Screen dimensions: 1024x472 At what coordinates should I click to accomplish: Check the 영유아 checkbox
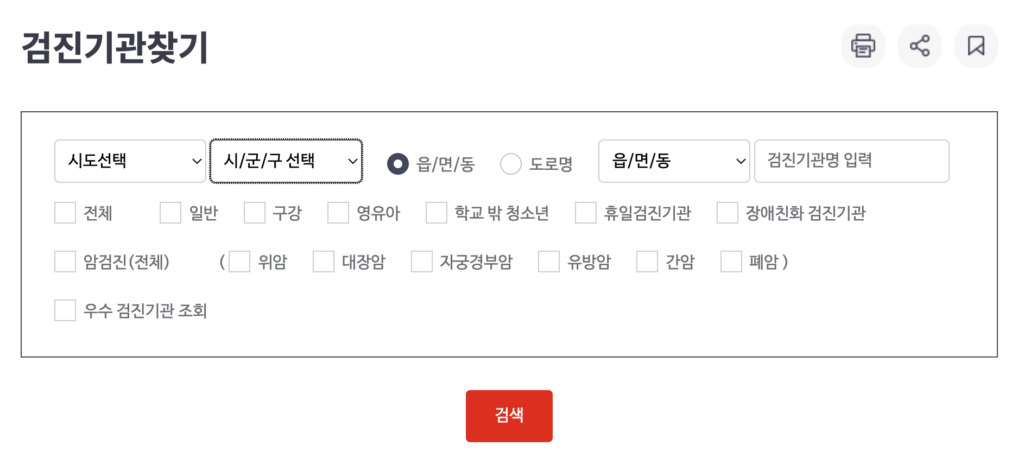tap(339, 213)
